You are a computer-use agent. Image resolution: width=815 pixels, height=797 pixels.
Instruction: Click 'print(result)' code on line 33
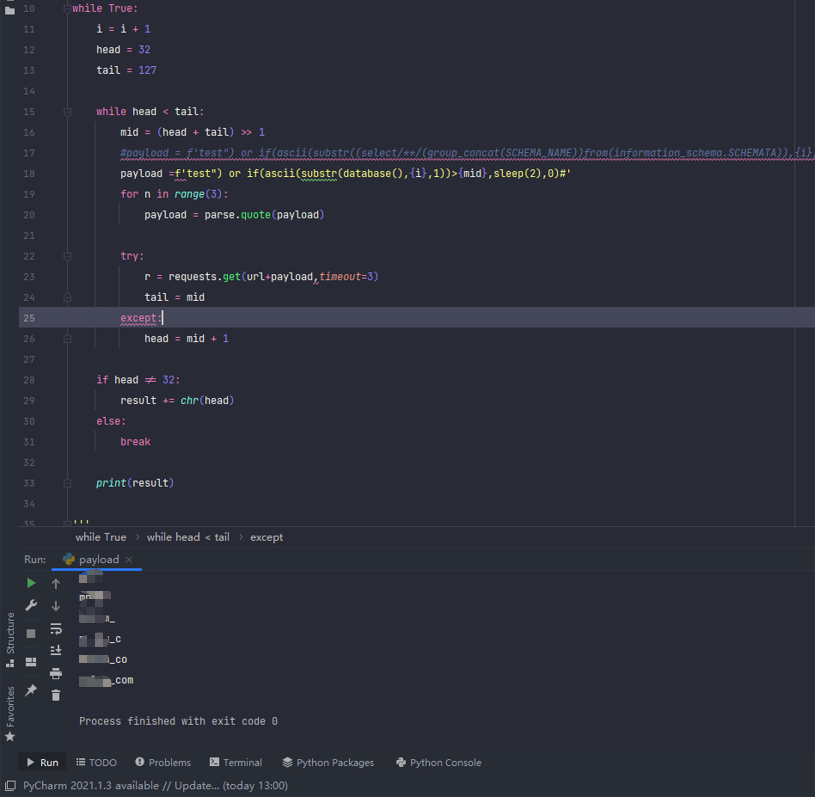[x=135, y=483]
